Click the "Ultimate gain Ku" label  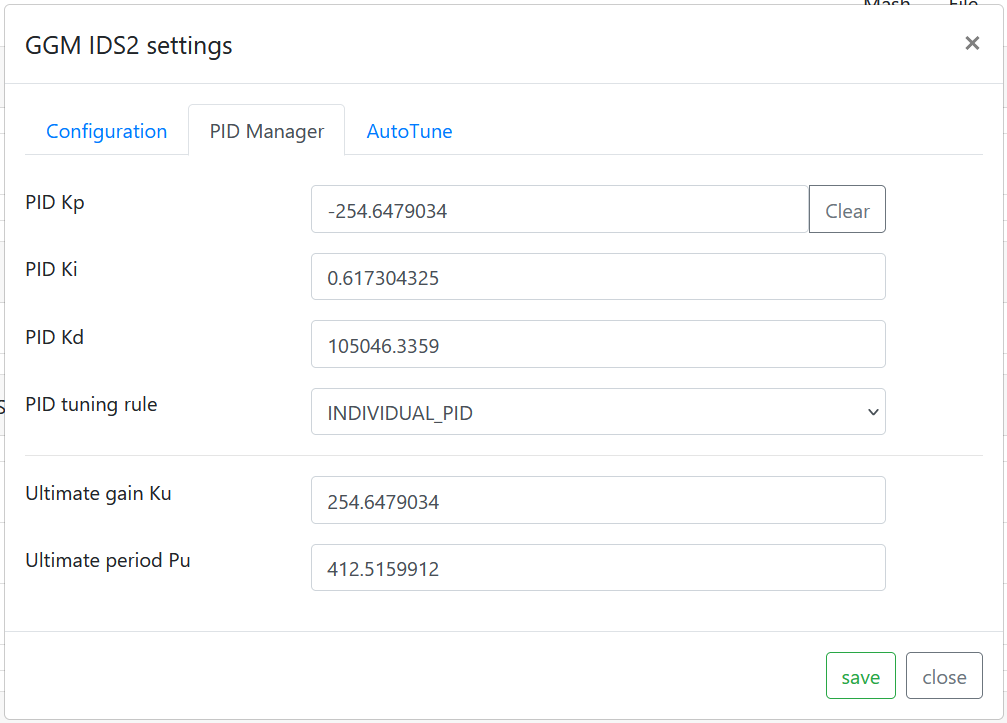pyautogui.click(x=98, y=493)
